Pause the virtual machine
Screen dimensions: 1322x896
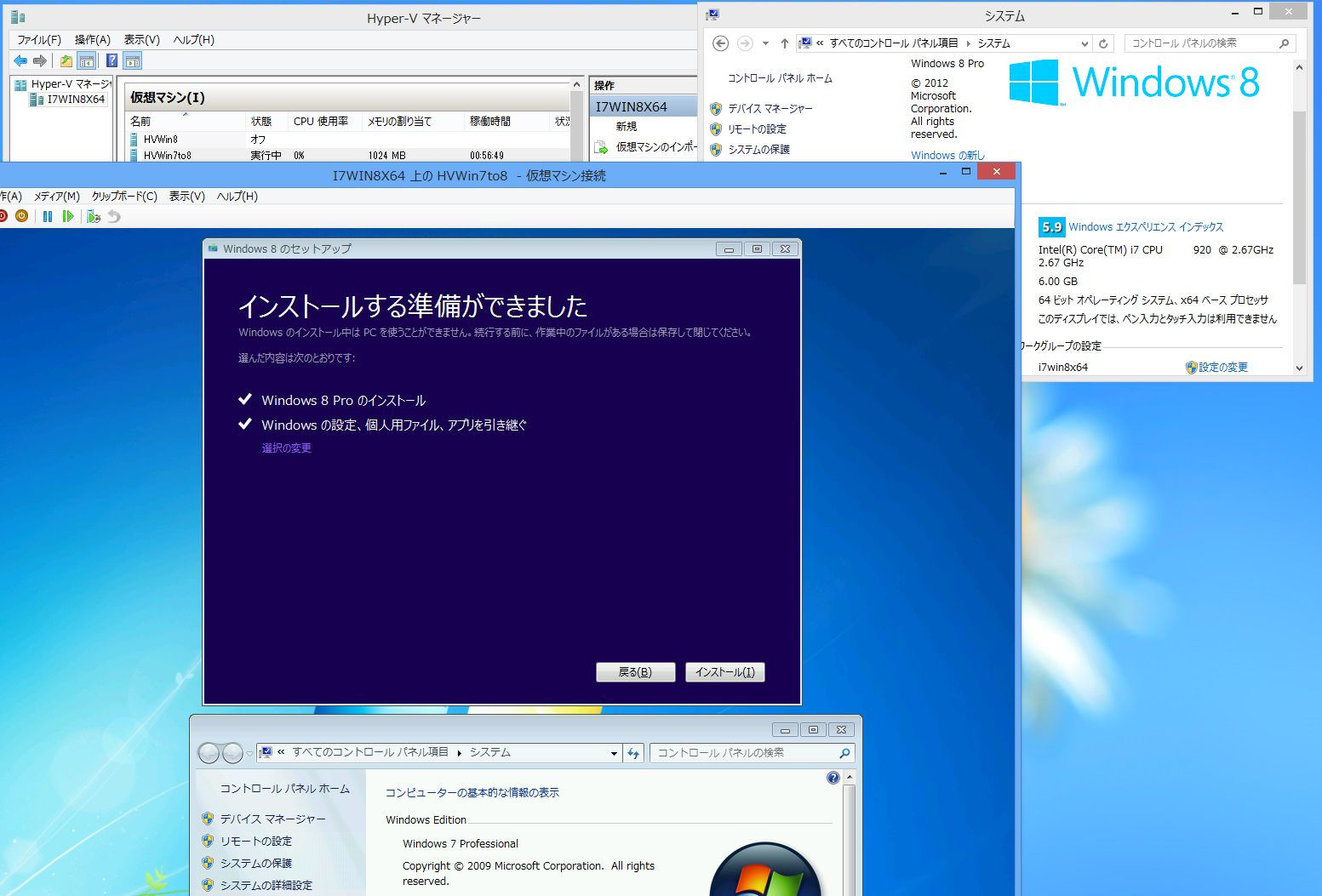click(x=48, y=216)
